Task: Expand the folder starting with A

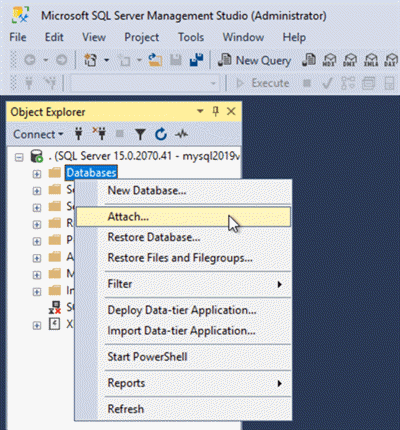Action: (x=37, y=258)
